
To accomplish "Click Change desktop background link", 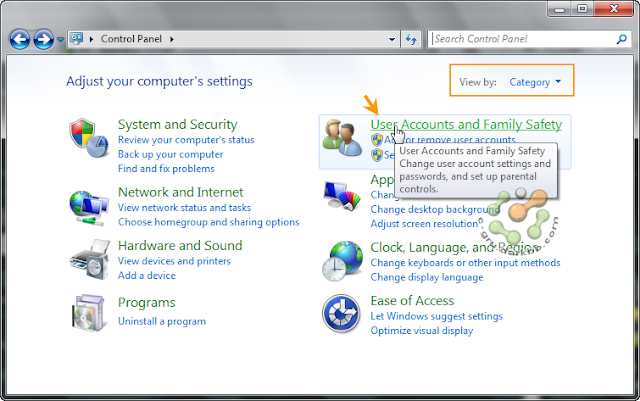I will [435, 209].
